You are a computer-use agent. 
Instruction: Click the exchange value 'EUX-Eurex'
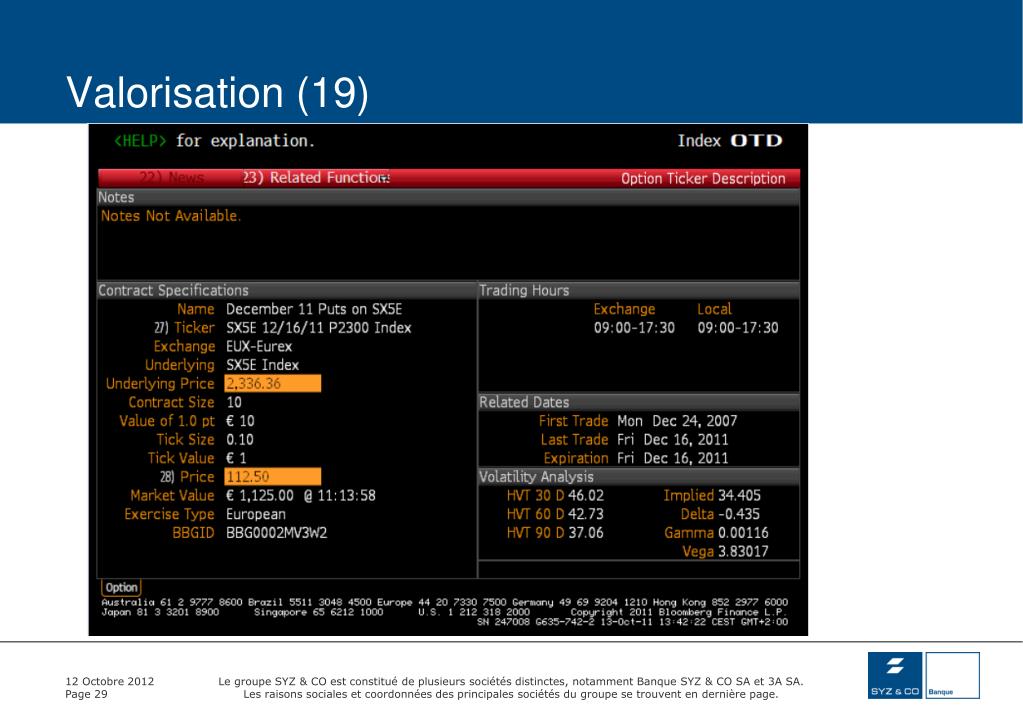pyautogui.click(x=259, y=346)
